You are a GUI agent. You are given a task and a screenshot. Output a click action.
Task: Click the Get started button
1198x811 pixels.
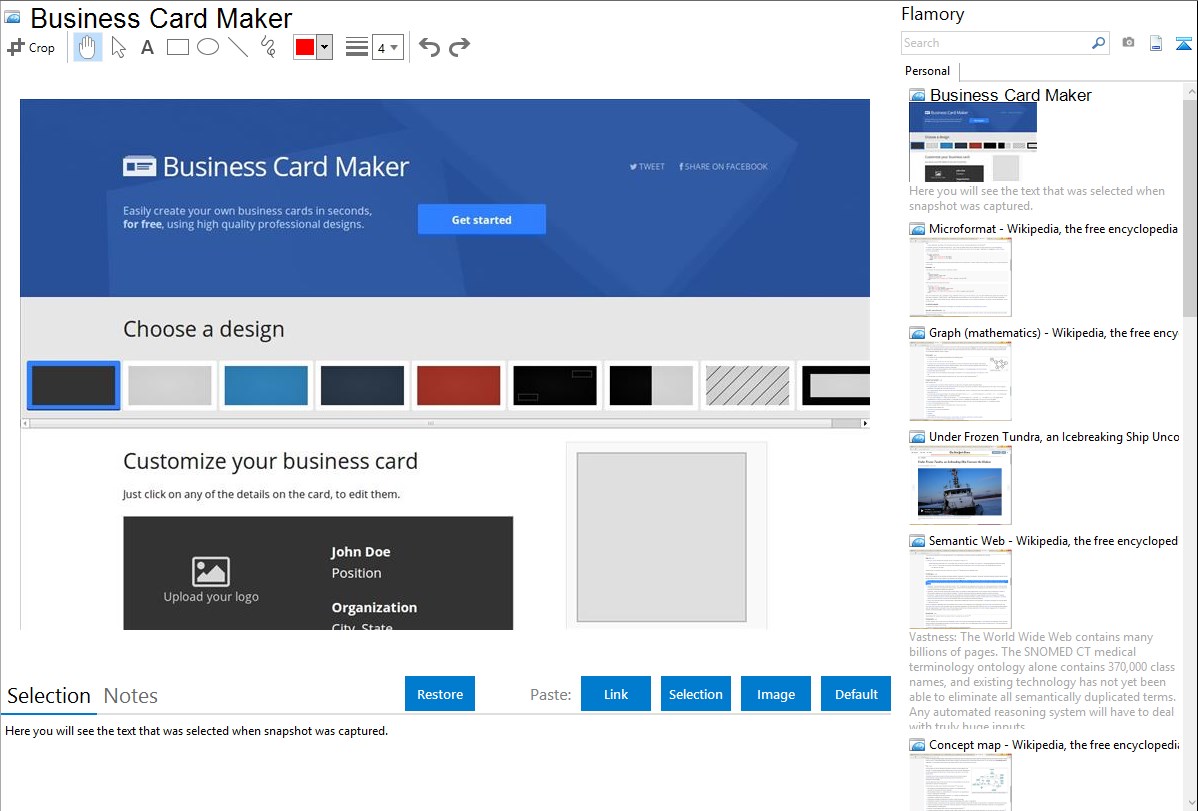(481, 219)
